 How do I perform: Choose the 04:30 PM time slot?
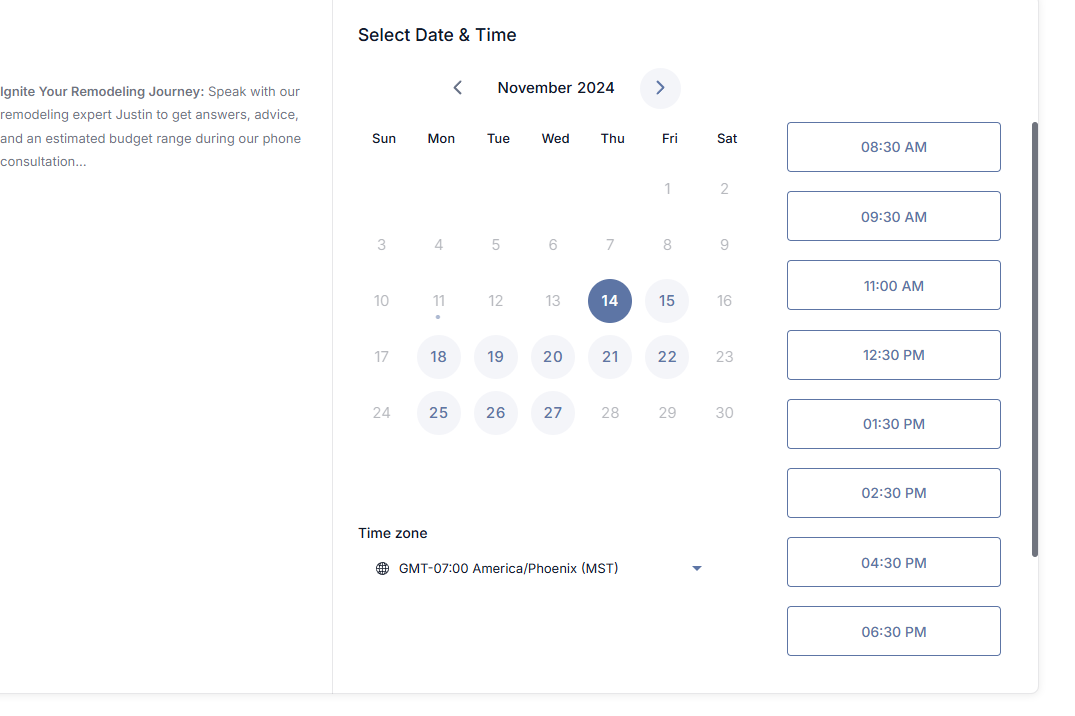point(893,561)
